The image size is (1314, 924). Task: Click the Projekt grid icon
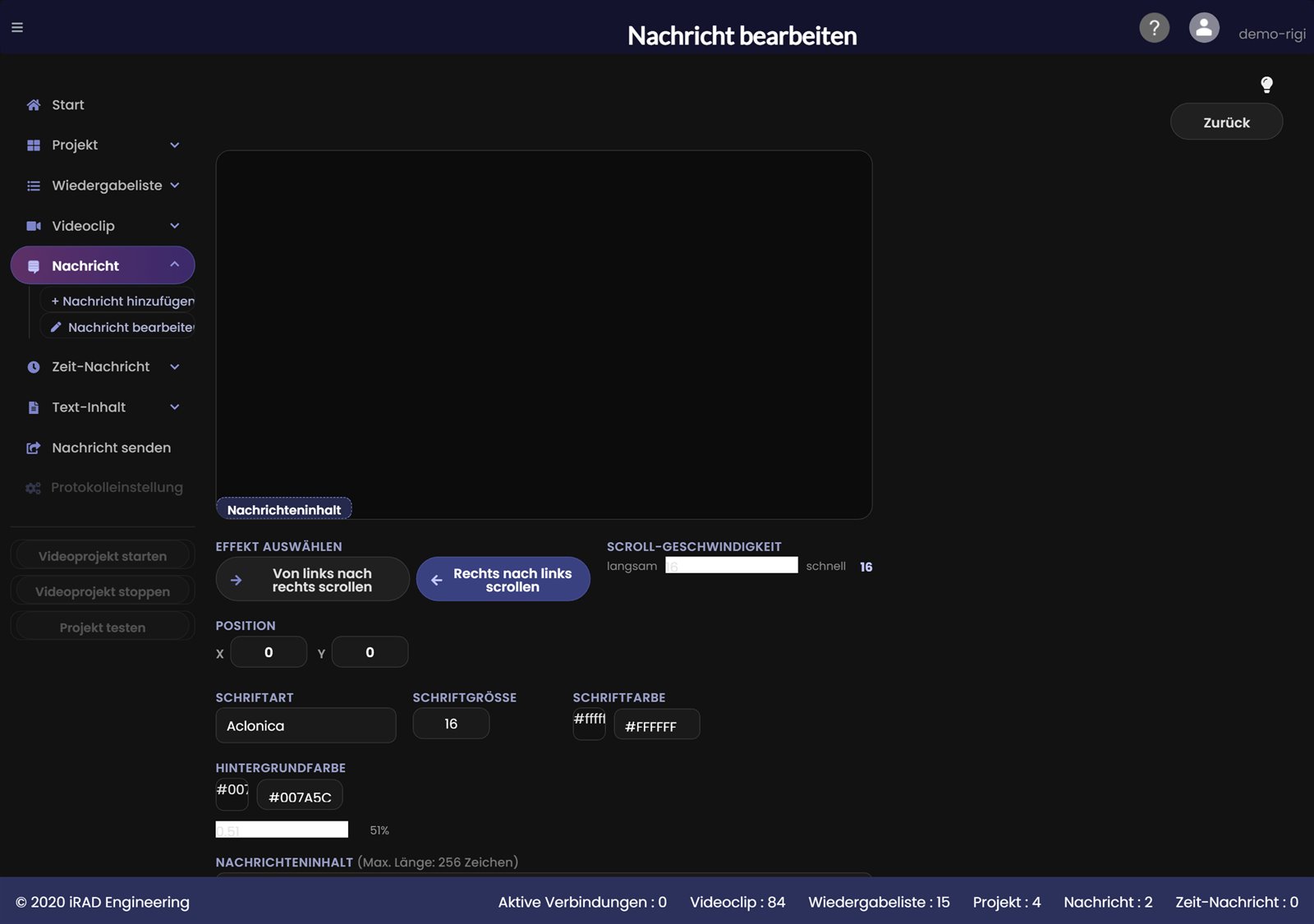[x=34, y=145]
